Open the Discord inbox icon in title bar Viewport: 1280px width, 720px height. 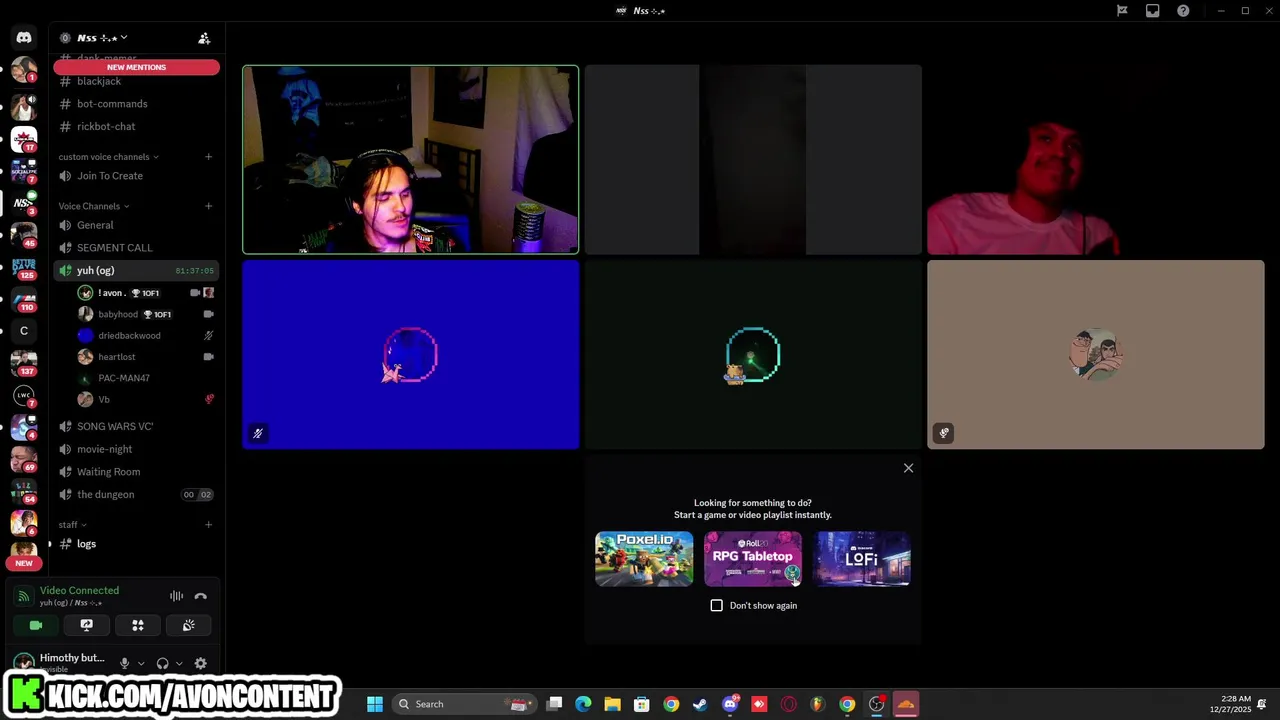point(1152,11)
